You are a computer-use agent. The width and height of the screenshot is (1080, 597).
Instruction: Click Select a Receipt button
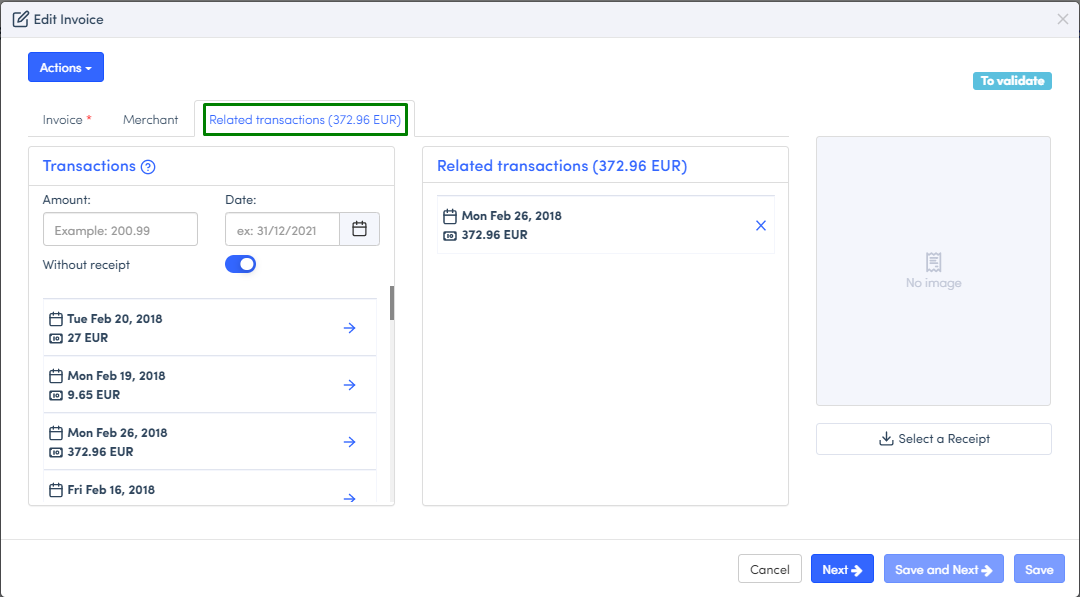tap(933, 439)
